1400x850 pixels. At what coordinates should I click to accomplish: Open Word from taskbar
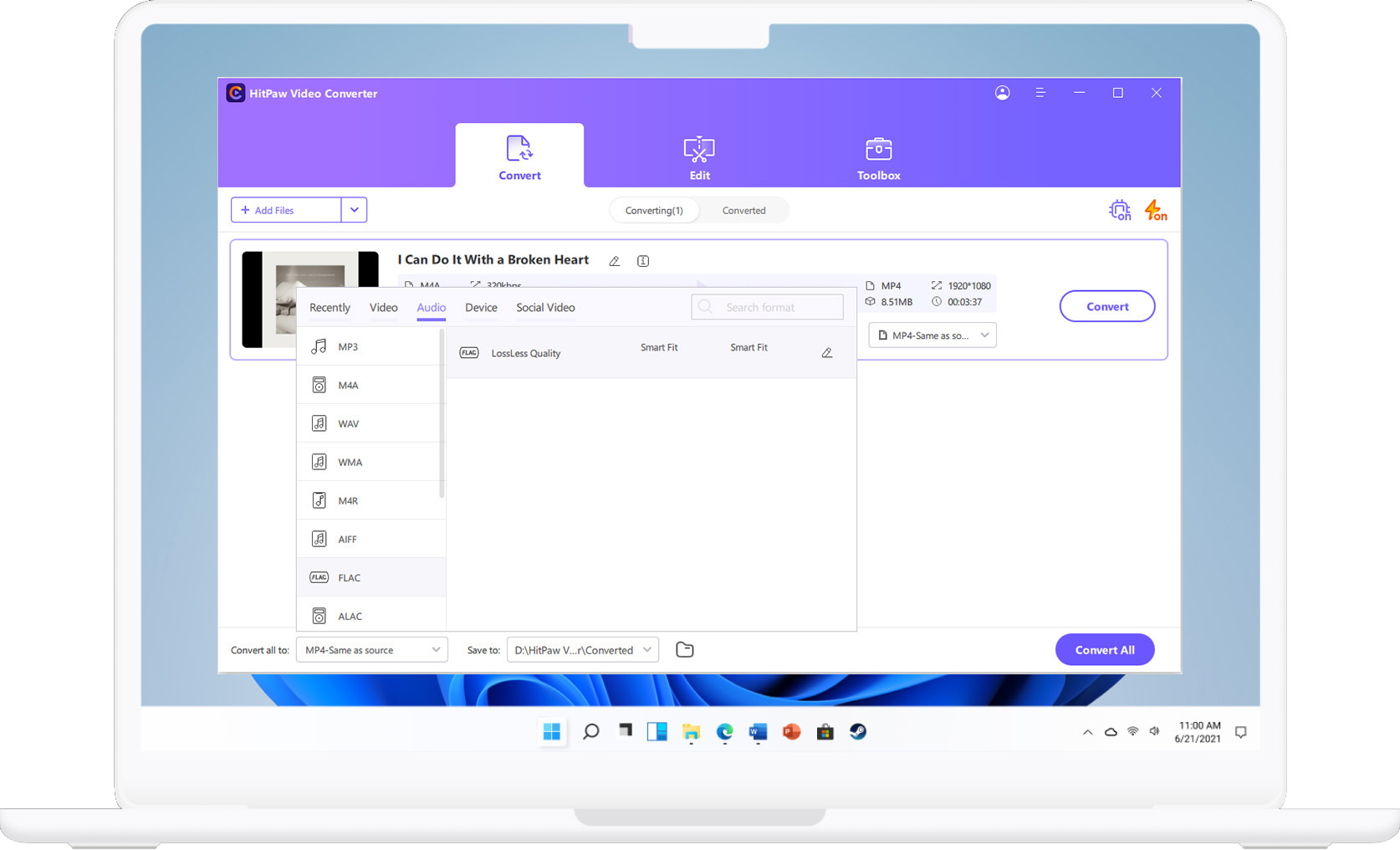pyautogui.click(x=758, y=732)
